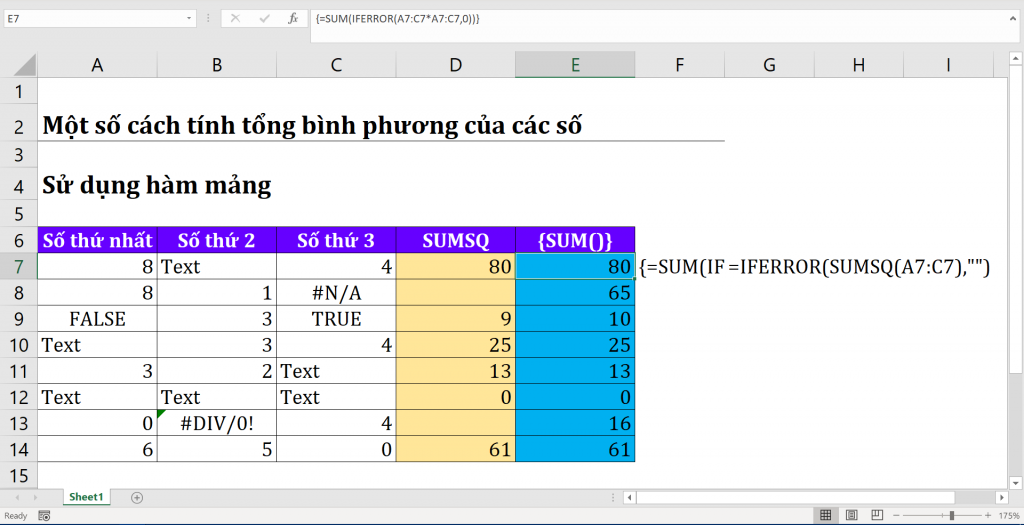Click the macro recording icon in status bar
Viewport: 1024px width, 525px height.
pos(43,516)
